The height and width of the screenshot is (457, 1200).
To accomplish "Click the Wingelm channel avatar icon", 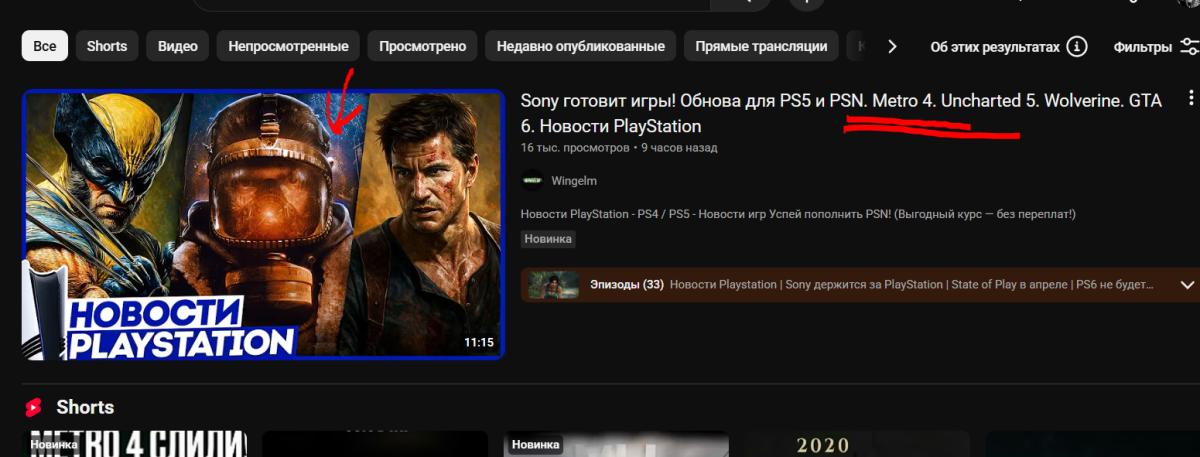I will click(x=532, y=181).
